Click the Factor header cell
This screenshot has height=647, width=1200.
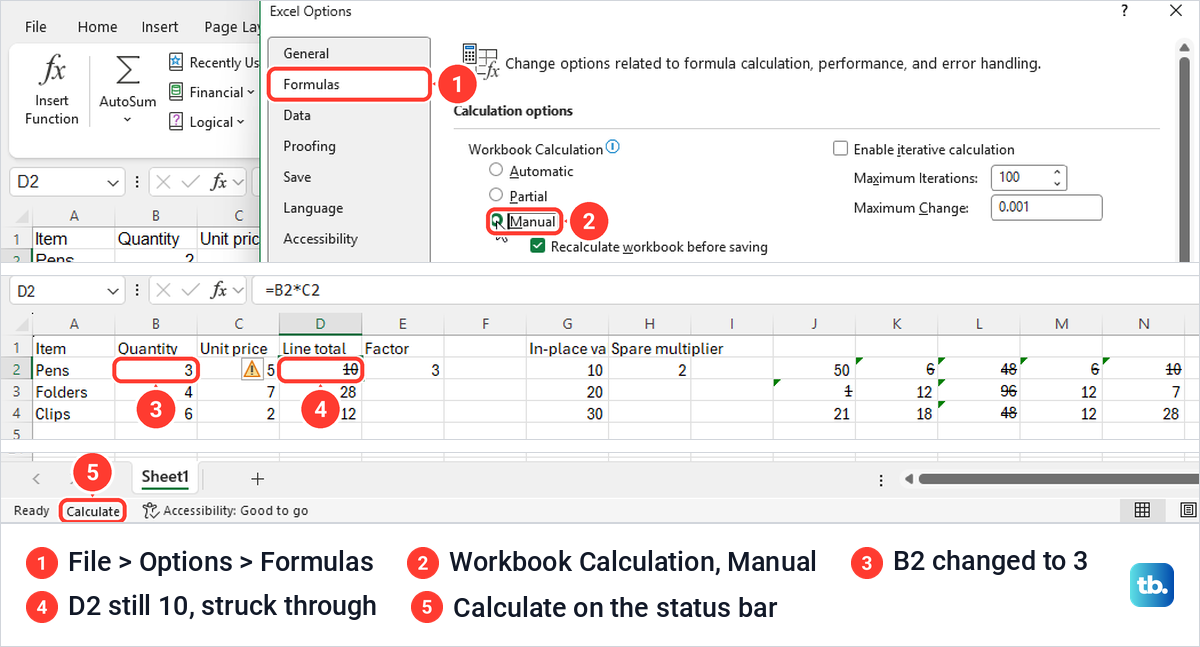pyautogui.click(x=402, y=348)
